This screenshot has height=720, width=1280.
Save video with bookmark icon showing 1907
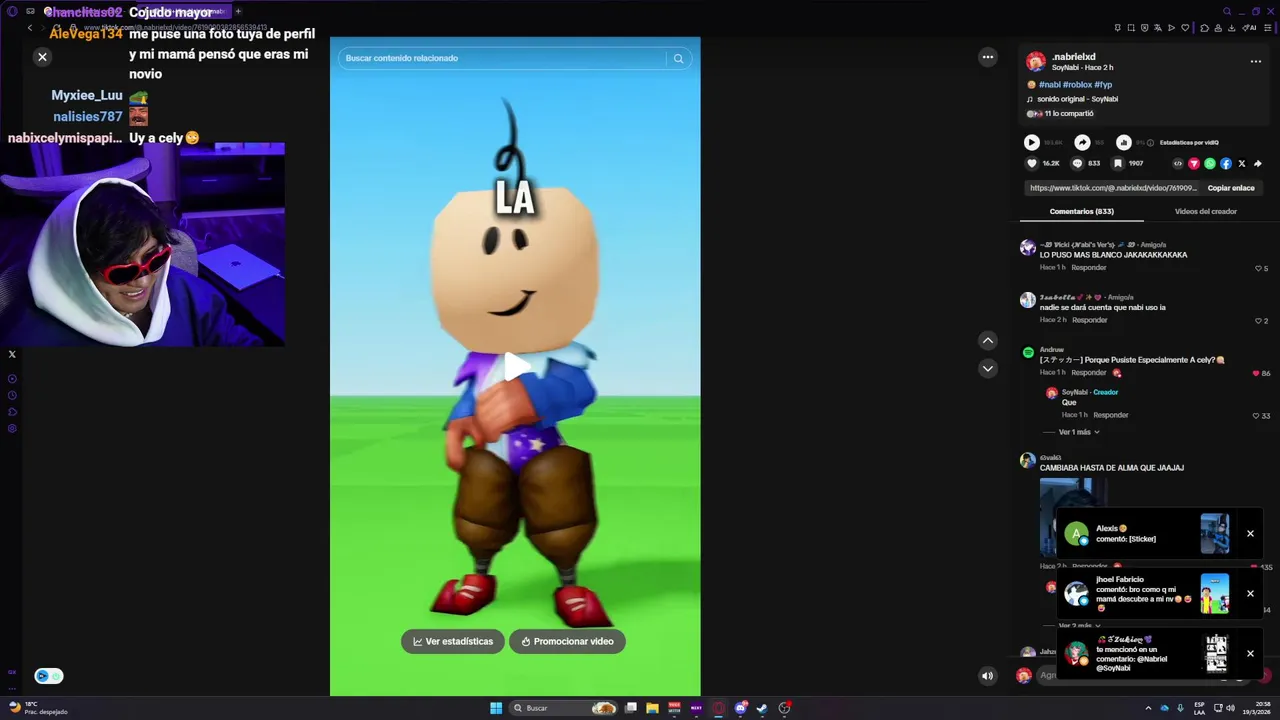[1118, 163]
